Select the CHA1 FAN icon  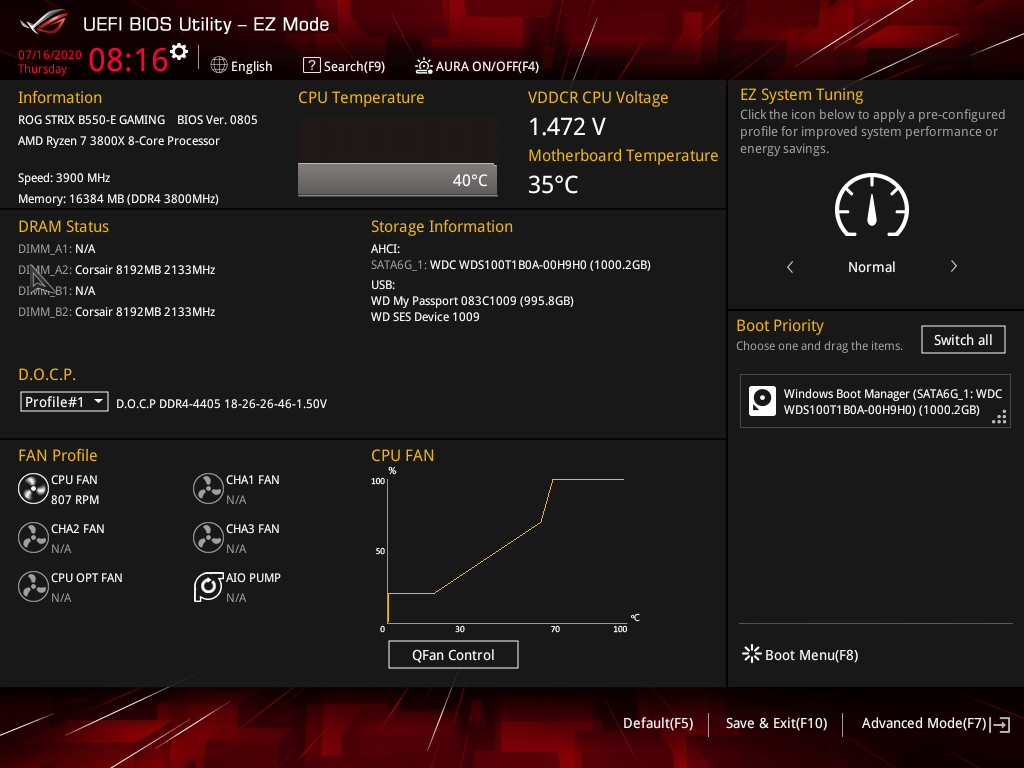tap(208, 488)
